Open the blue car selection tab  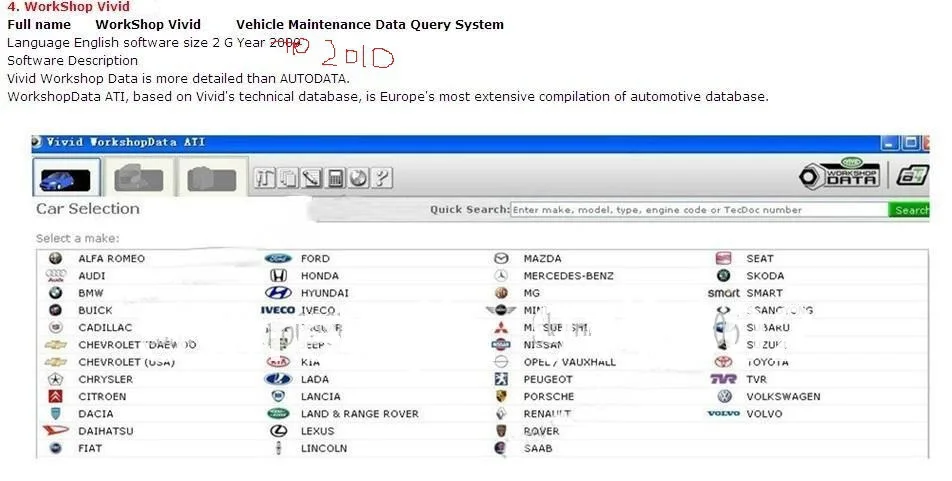pyautogui.click(x=66, y=178)
